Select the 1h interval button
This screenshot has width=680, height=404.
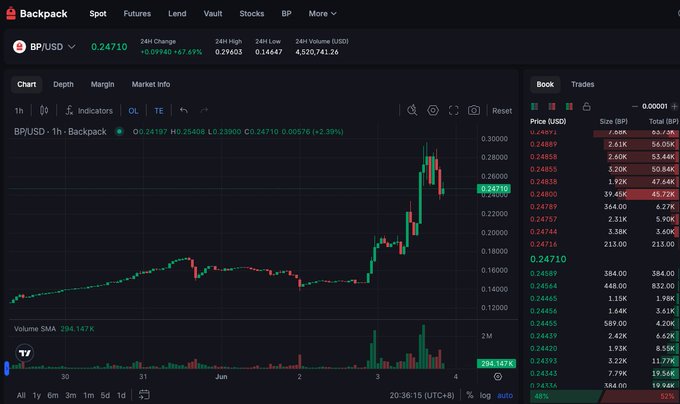(x=19, y=111)
